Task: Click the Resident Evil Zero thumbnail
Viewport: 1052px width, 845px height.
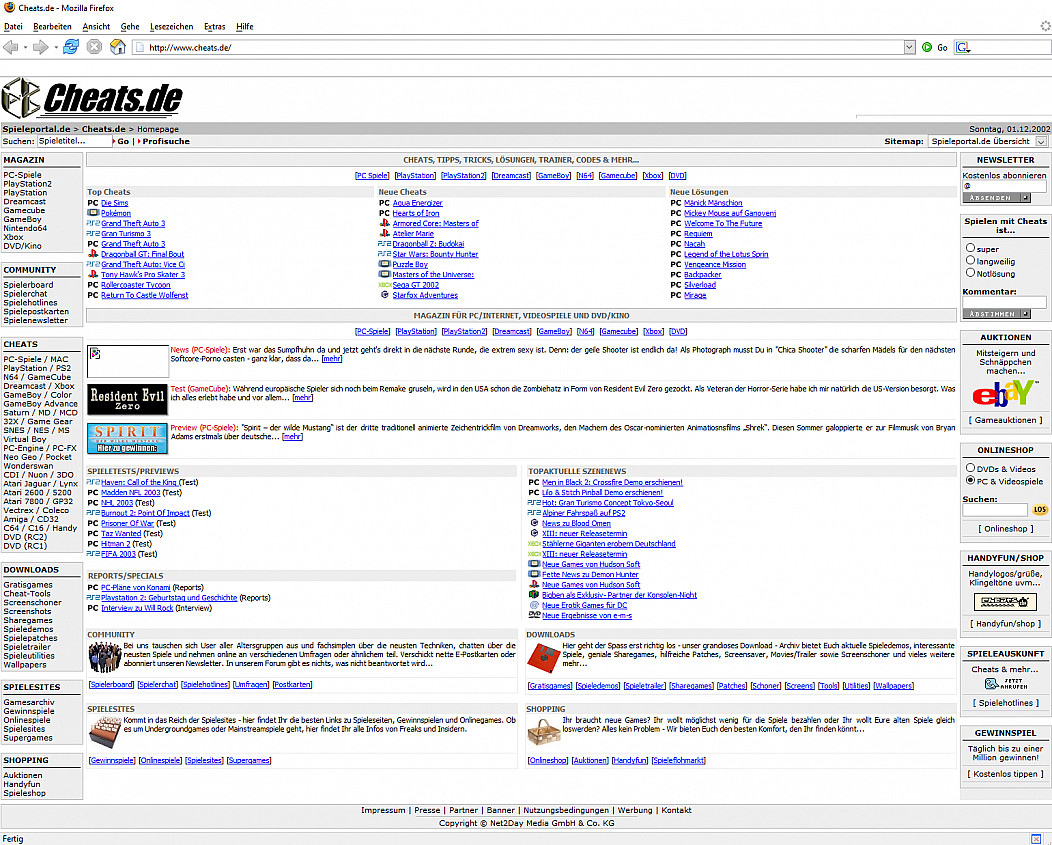Action: click(x=127, y=398)
